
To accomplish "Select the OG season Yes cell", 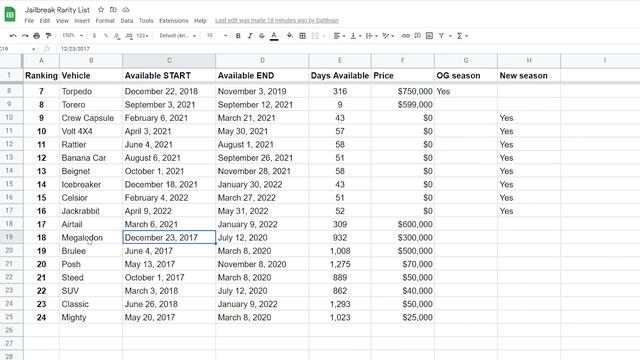I will pos(466,91).
